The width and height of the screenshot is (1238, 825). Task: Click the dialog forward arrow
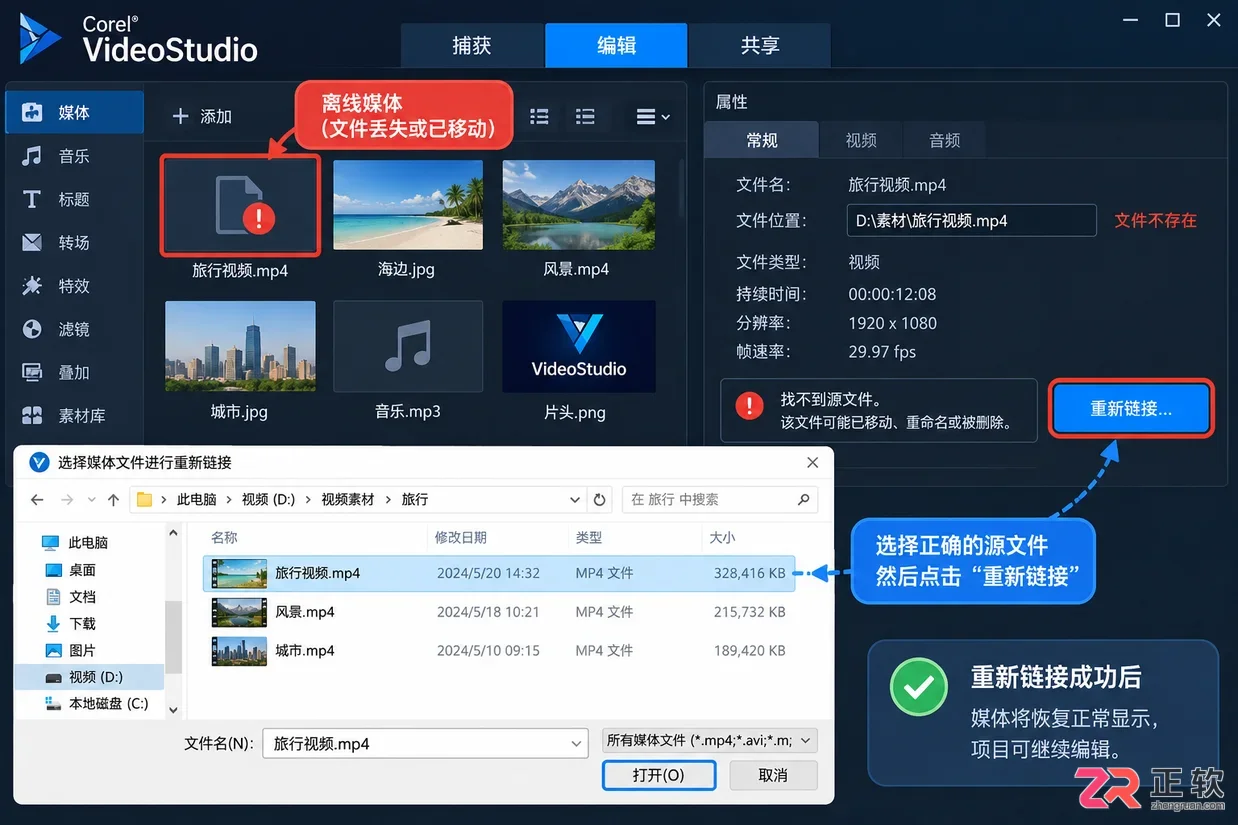(67, 499)
